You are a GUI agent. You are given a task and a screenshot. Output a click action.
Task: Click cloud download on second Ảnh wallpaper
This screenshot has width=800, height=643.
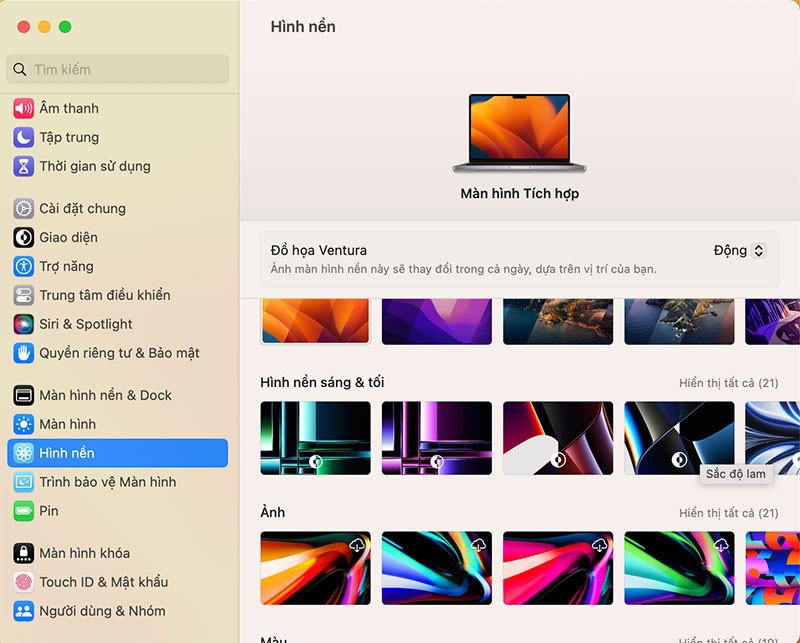point(479,545)
